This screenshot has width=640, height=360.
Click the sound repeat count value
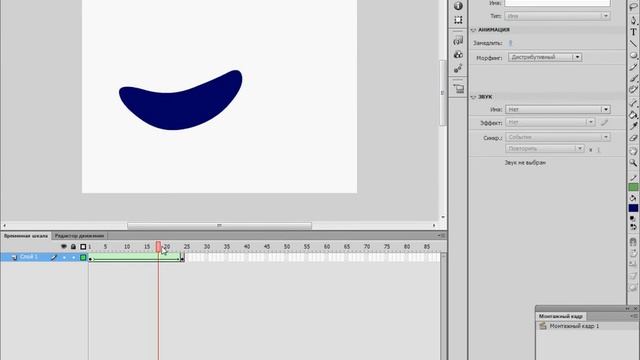click(599, 150)
